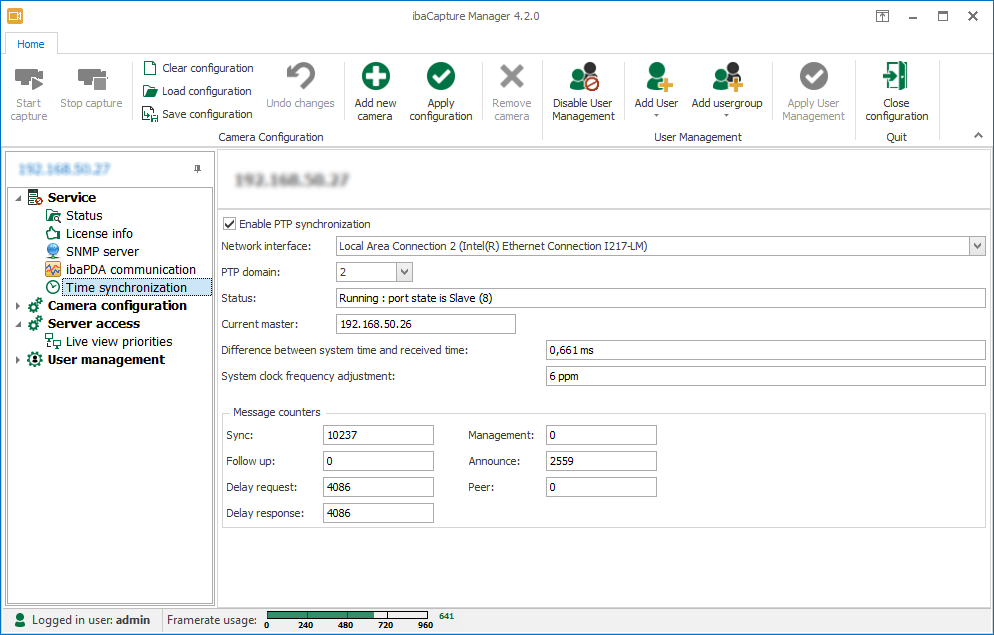The image size is (994, 635).
Task: Click the Close configuration icon
Action: tap(896, 77)
